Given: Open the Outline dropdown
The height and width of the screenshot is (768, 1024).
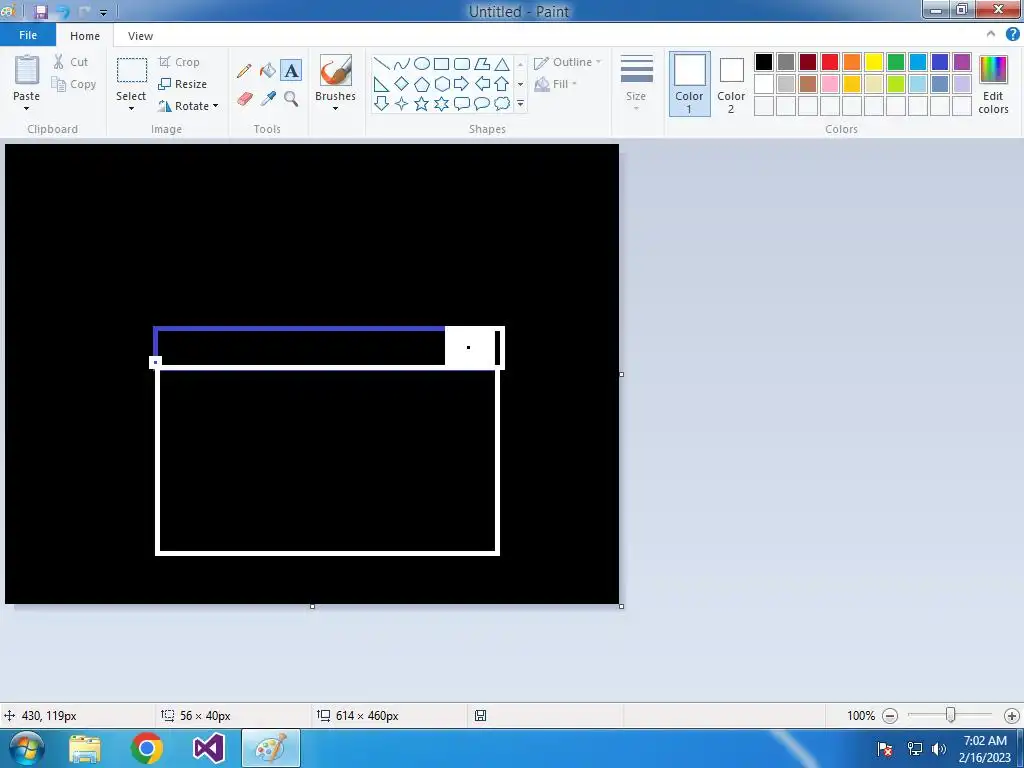Looking at the screenshot, I should [x=567, y=62].
